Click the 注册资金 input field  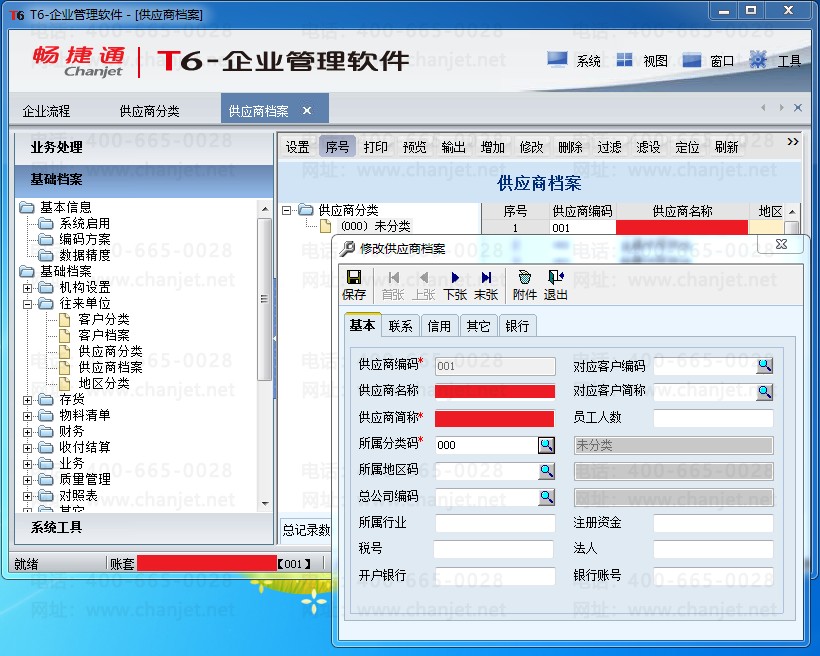713,523
